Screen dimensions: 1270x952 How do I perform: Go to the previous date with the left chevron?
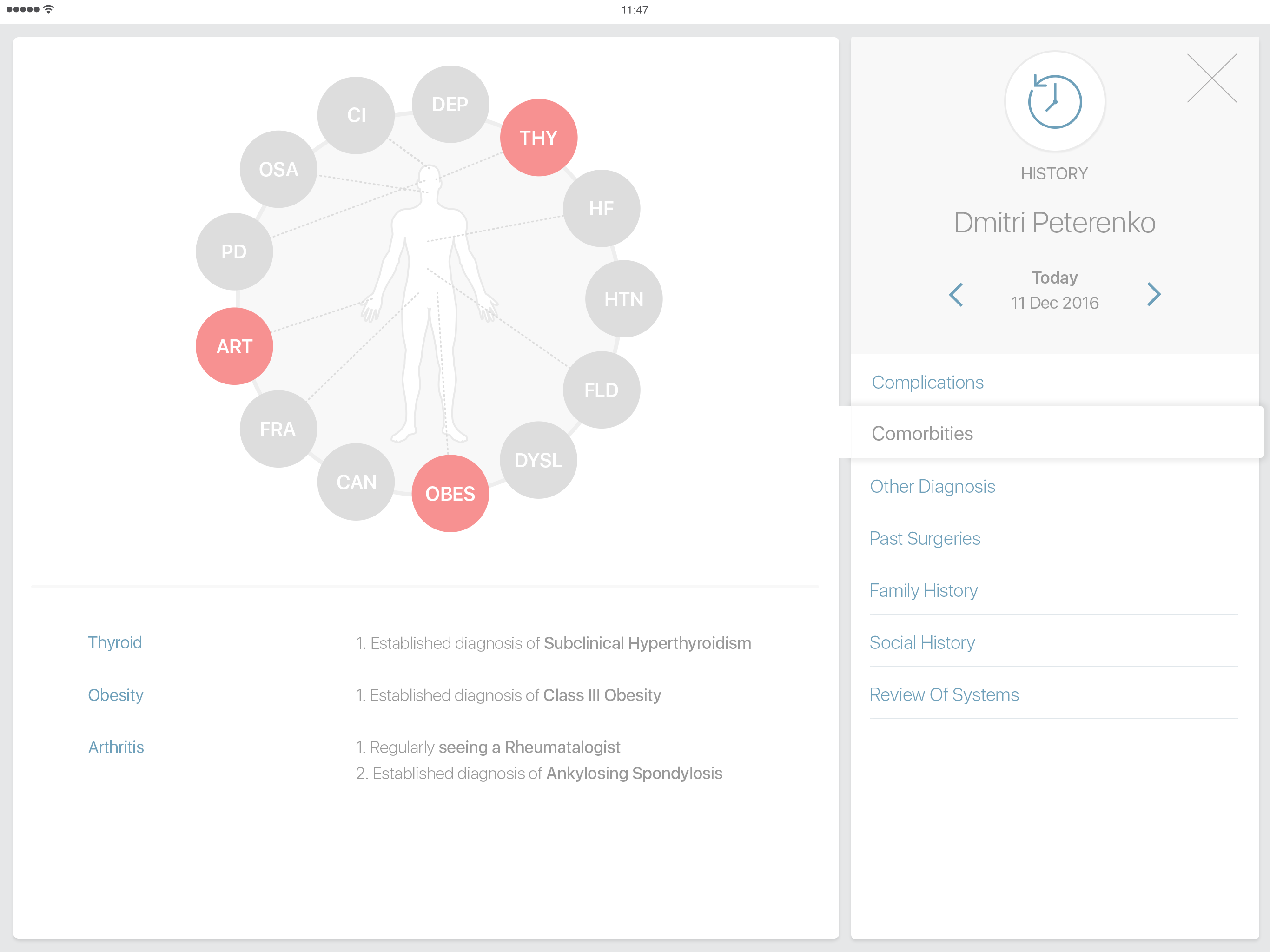point(956,295)
